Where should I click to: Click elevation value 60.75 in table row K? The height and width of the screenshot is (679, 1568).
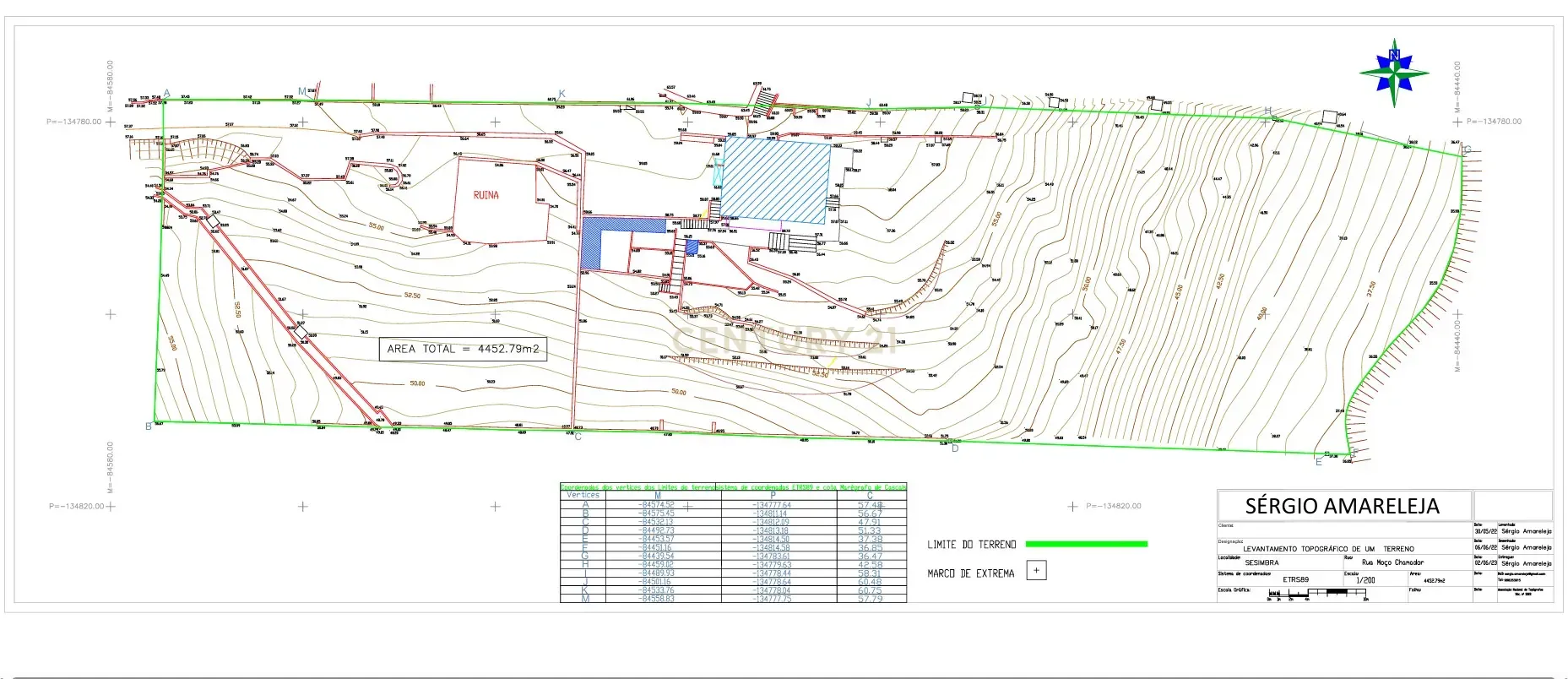pyautogui.click(x=870, y=591)
